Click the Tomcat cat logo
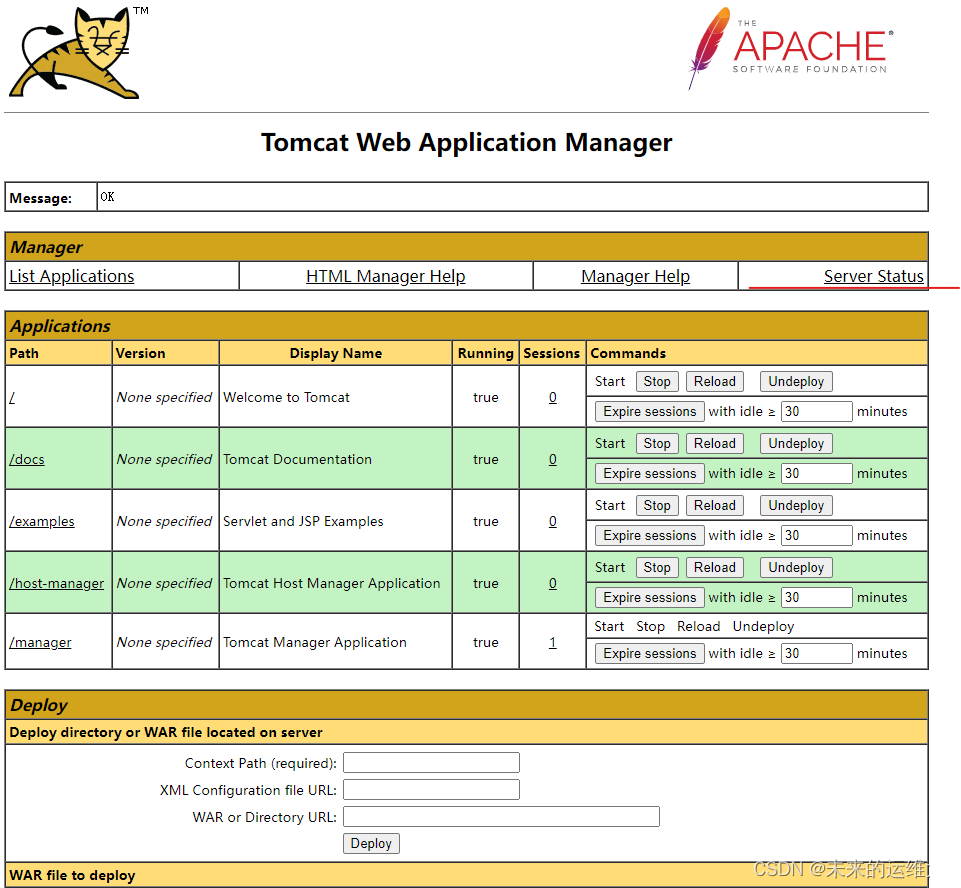The image size is (961, 888). click(75, 53)
